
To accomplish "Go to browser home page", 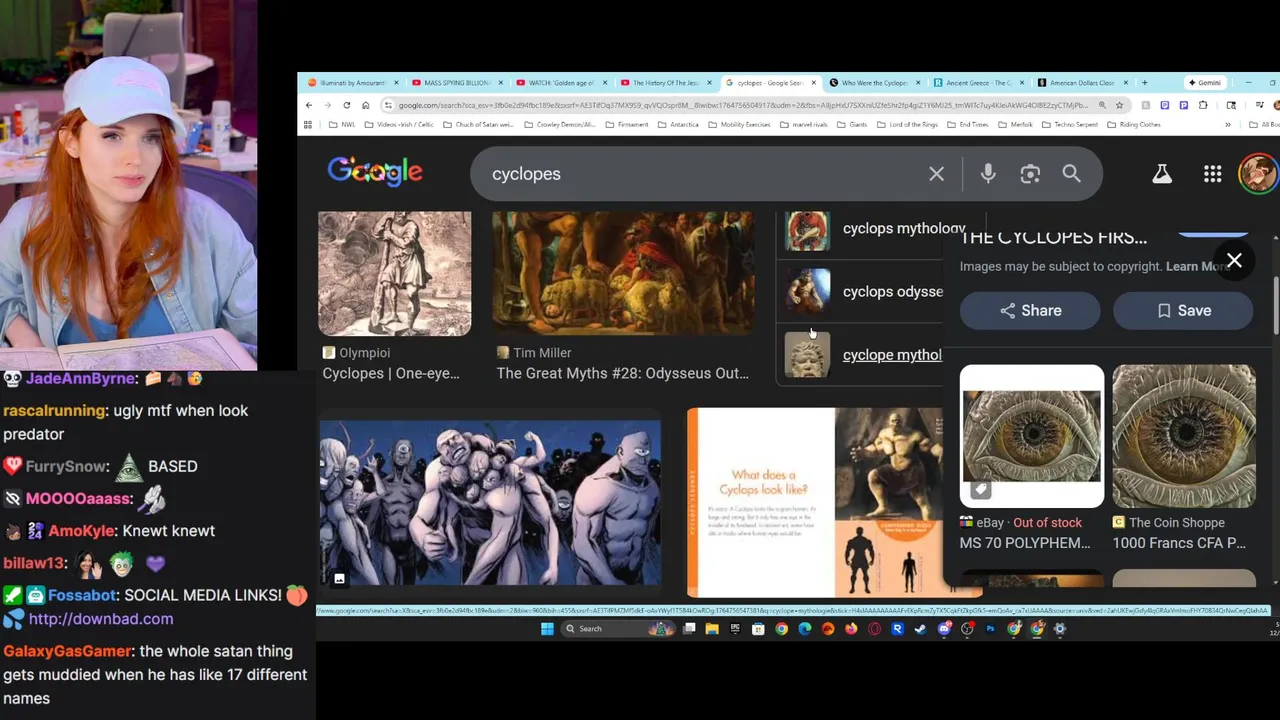I will click(366, 105).
